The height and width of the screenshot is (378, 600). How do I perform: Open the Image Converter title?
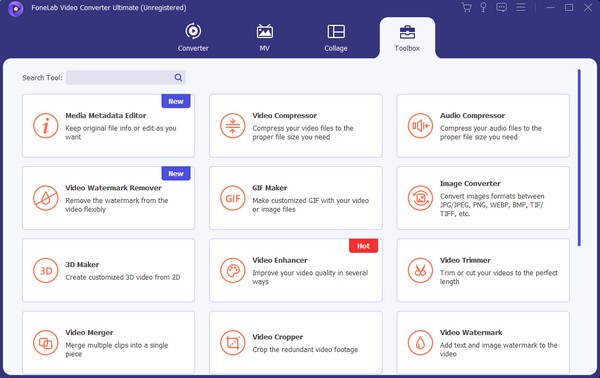[x=470, y=184]
